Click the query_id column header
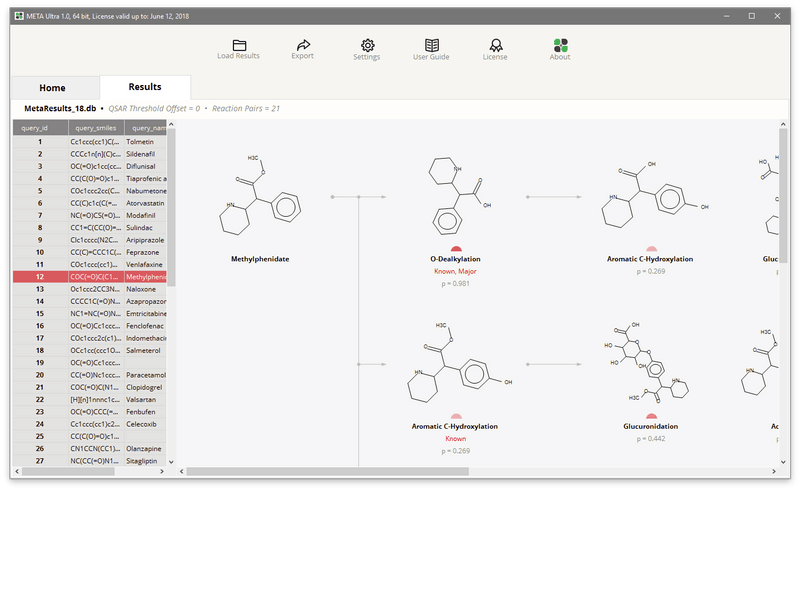 [40, 128]
